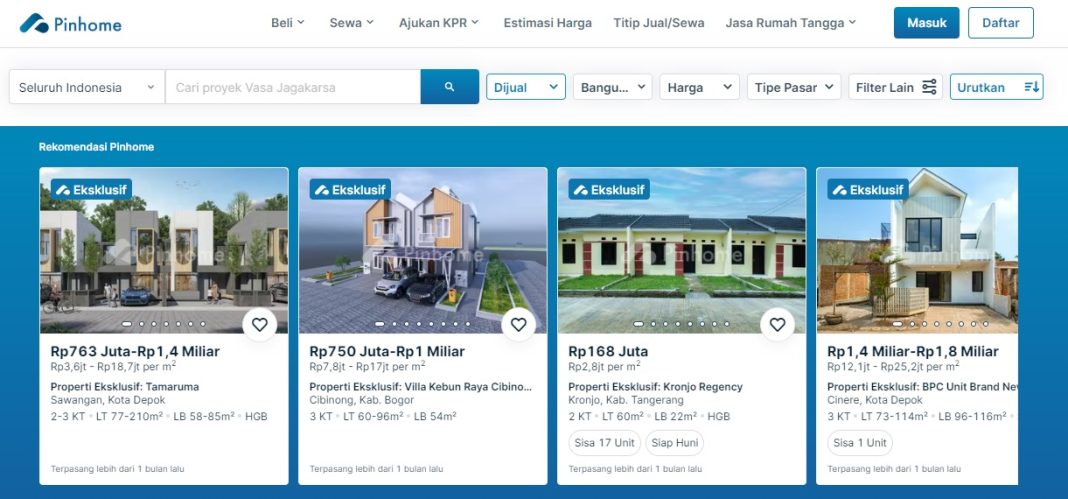The image size is (1068, 499).
Task: Click Cibinong, Kab. Bogor location text
Action: 362,400
